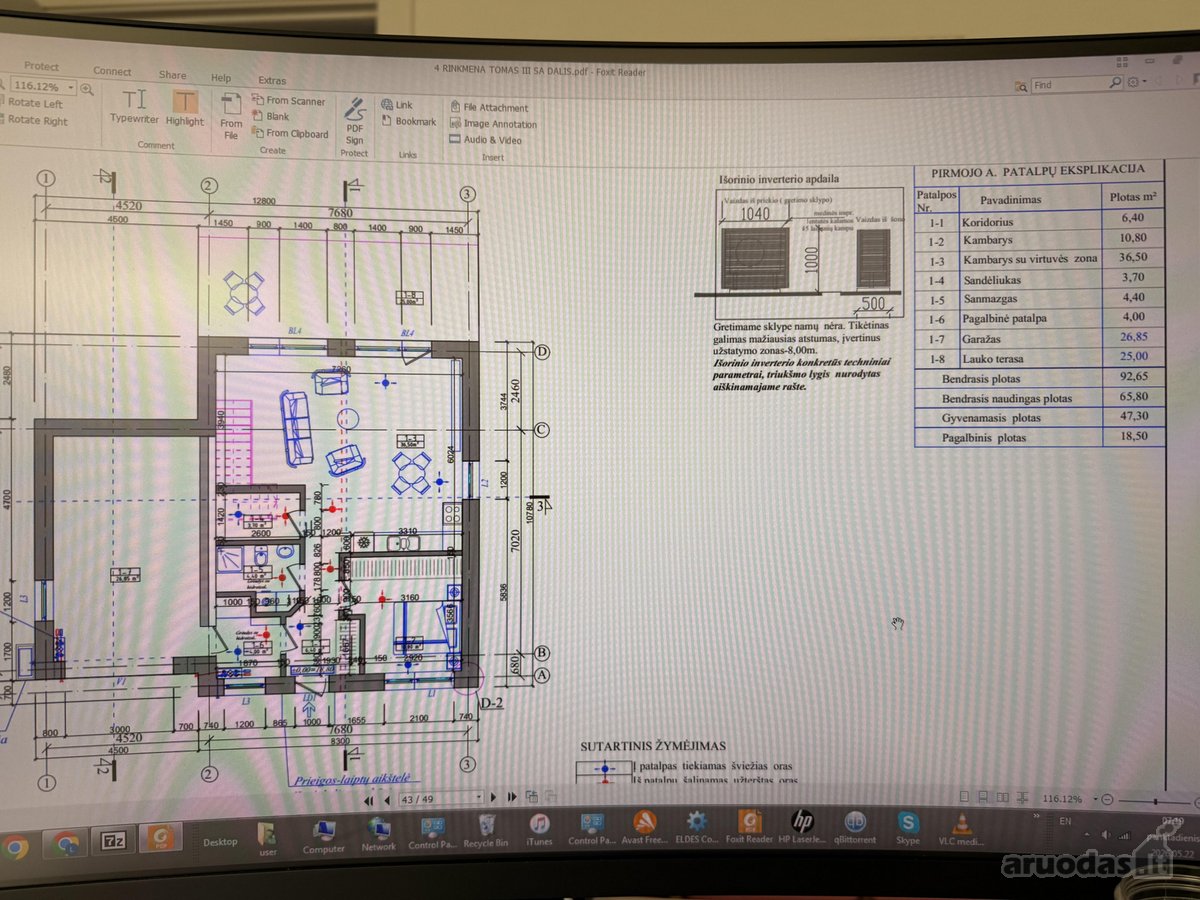1200x900 pixels.
Task: Insert a File Attachment
Action: [489, 108]
